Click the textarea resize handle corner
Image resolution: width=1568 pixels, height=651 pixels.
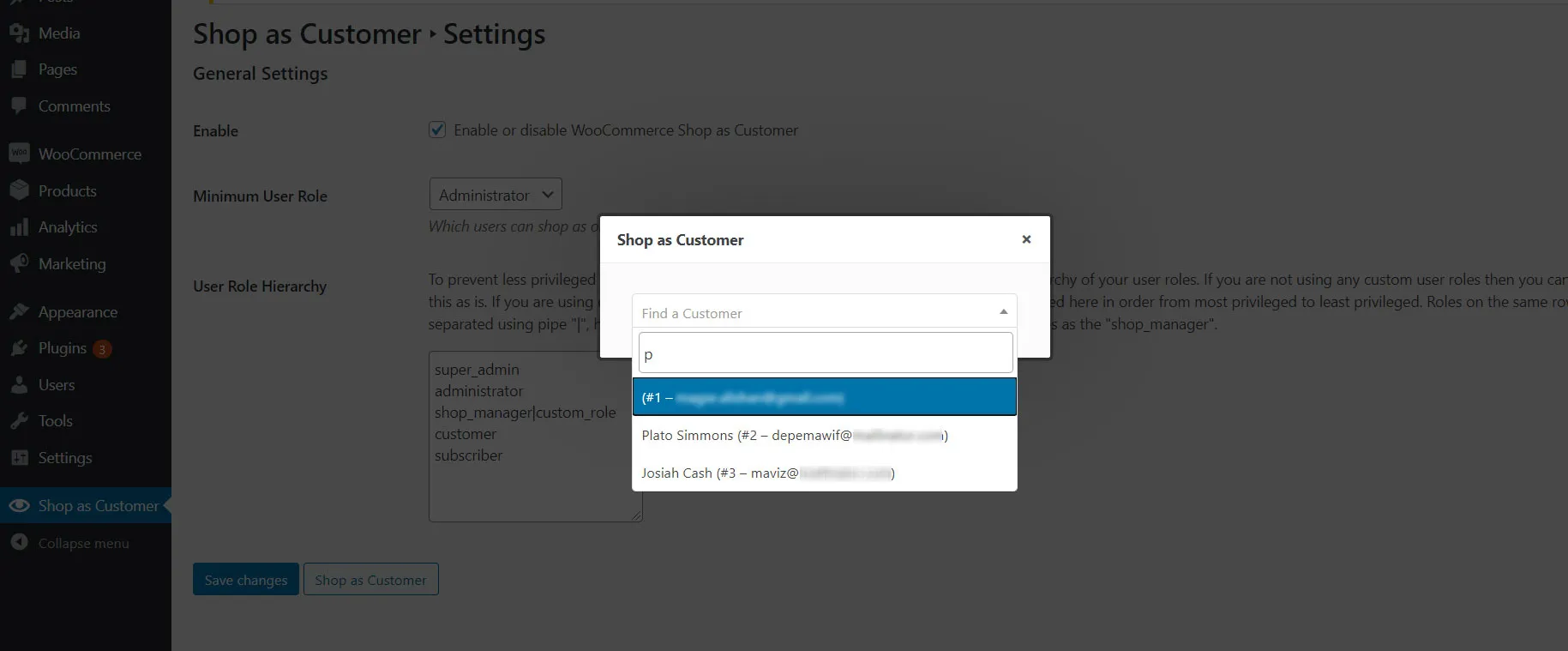tap(636, 515)
